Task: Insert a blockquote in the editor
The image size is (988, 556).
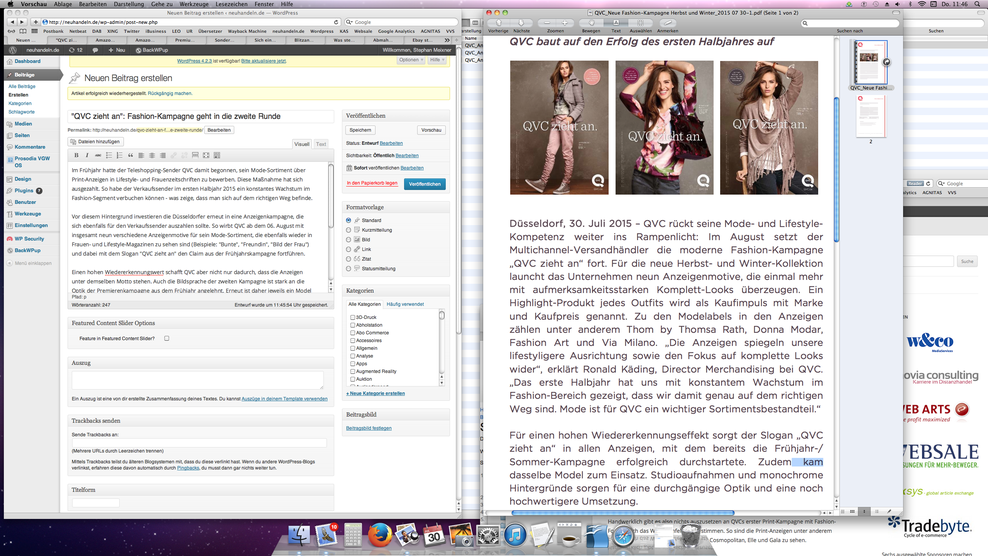Action: pos(130,155)
